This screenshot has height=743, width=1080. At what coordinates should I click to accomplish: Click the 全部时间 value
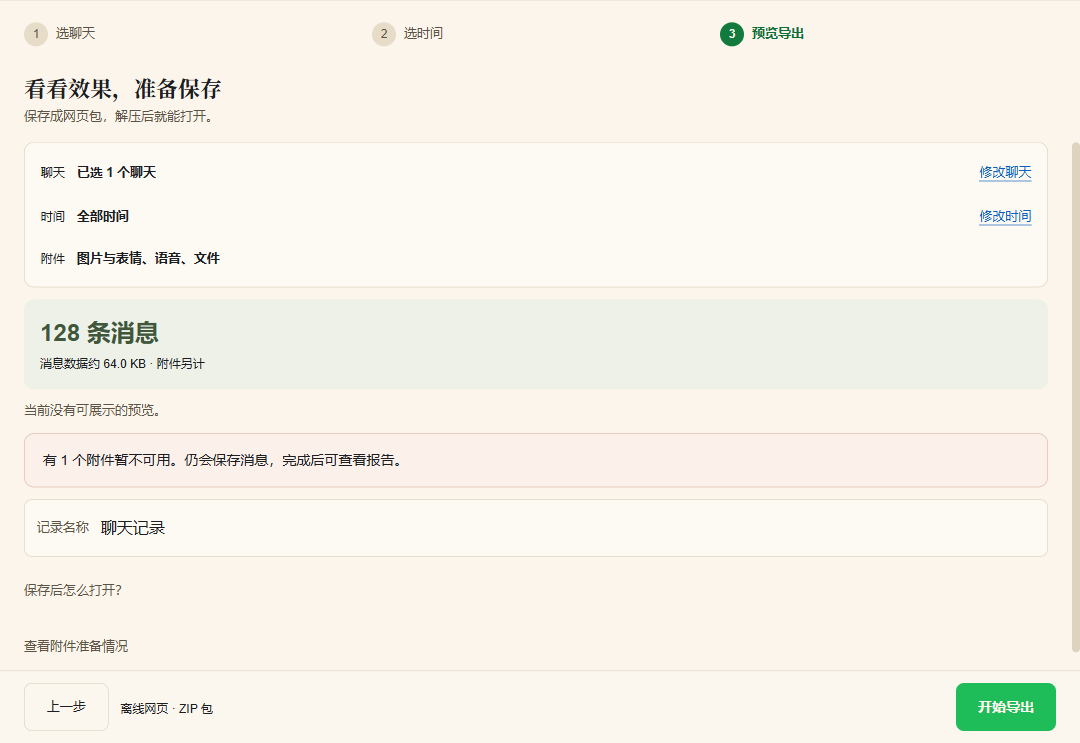(x=103, y=216)
